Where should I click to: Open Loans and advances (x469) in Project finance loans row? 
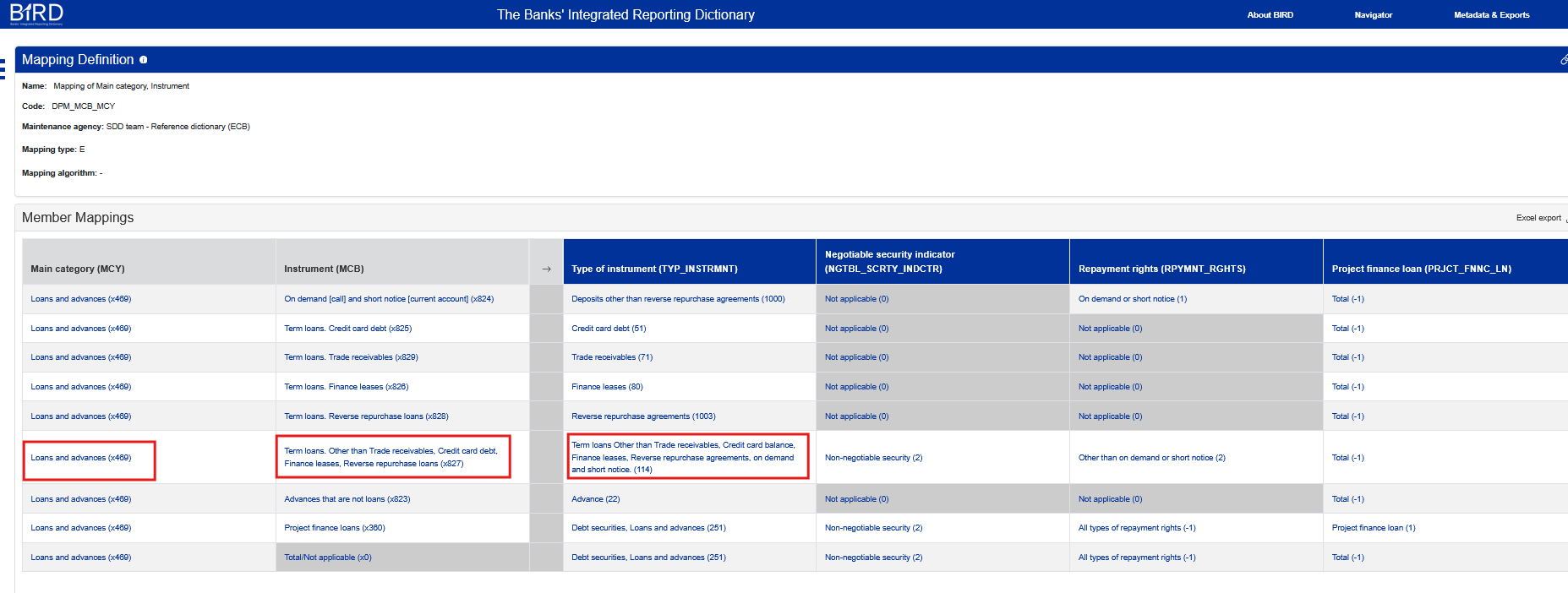[81, 528]
